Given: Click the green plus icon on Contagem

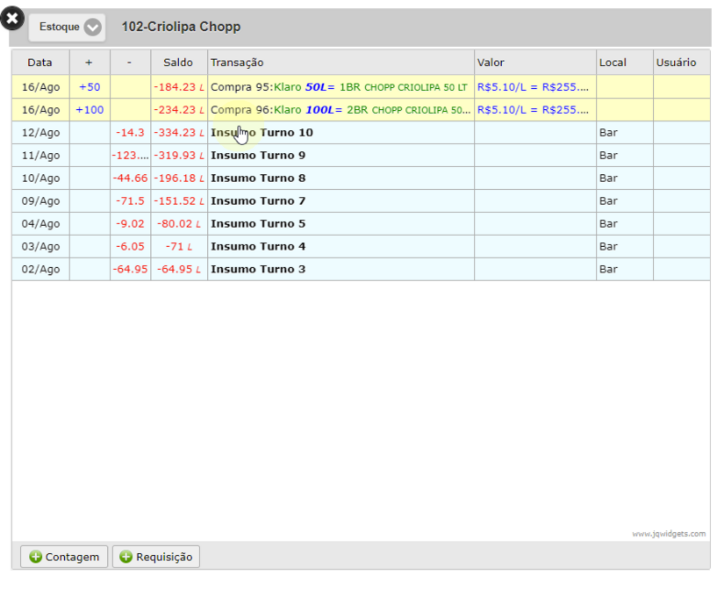Looking at the screenshot, I should coord(35,557).
